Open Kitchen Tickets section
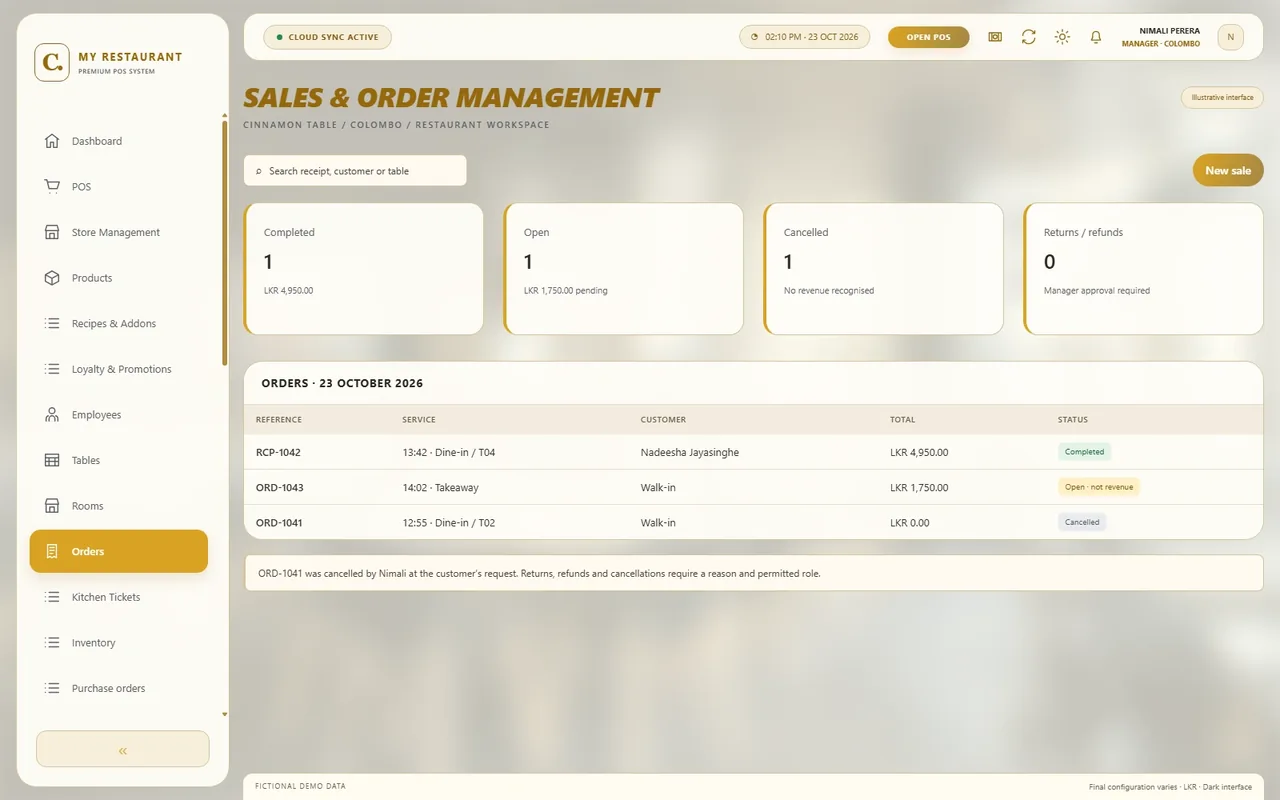 click(119, 597)
